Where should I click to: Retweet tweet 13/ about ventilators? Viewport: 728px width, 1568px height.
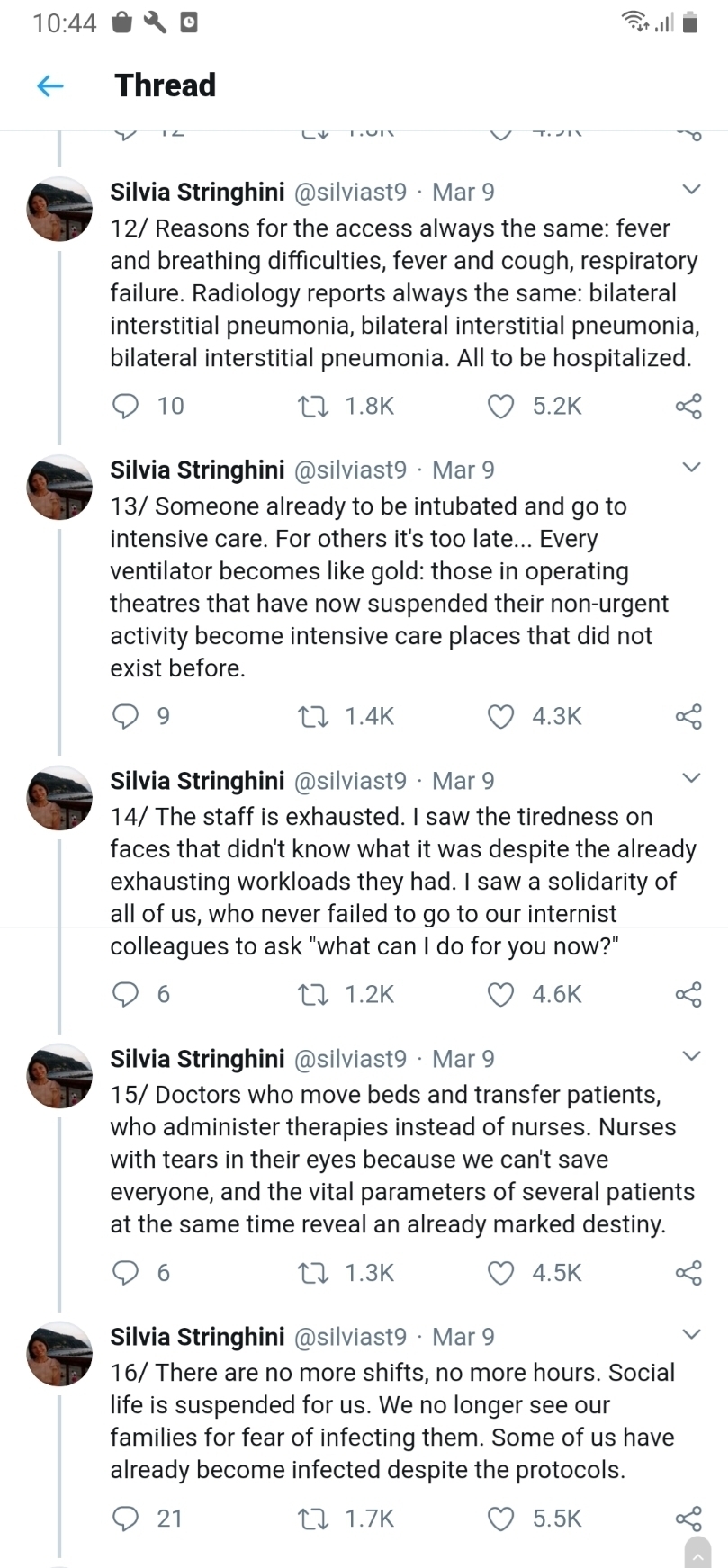[x=311, y=717]
